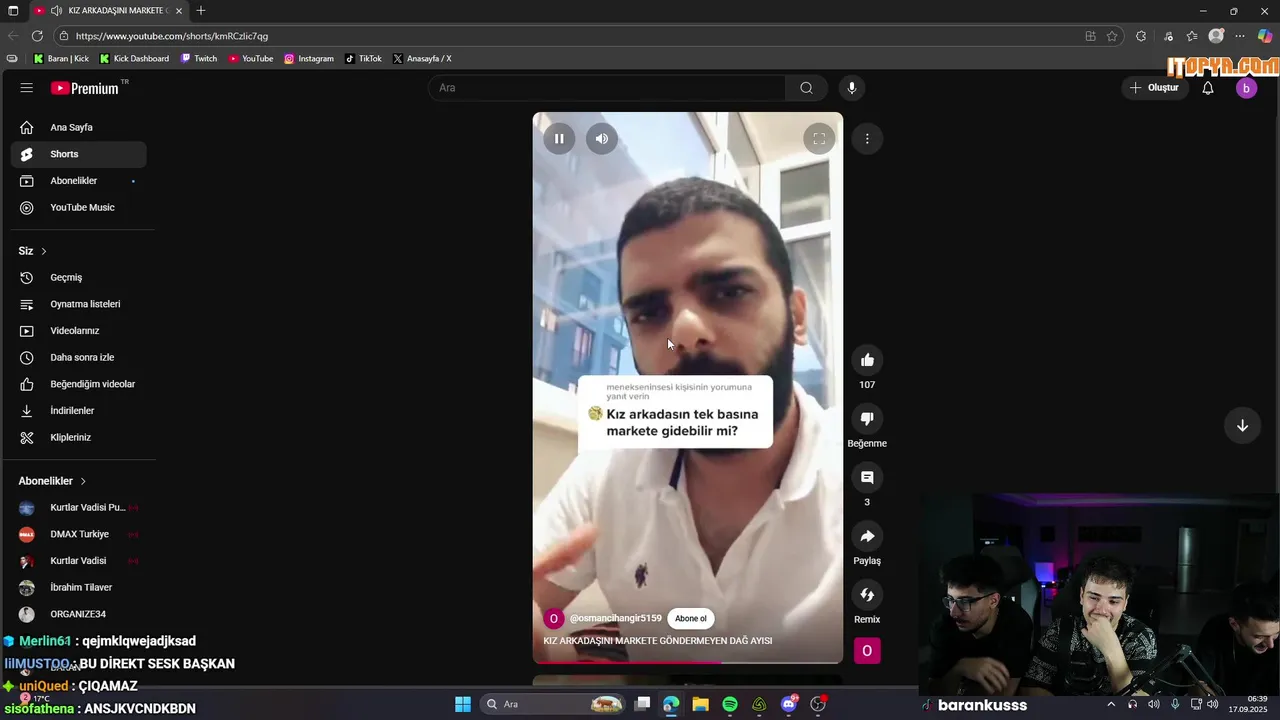Go to next Short with down arrow

tap(1242, 426)
